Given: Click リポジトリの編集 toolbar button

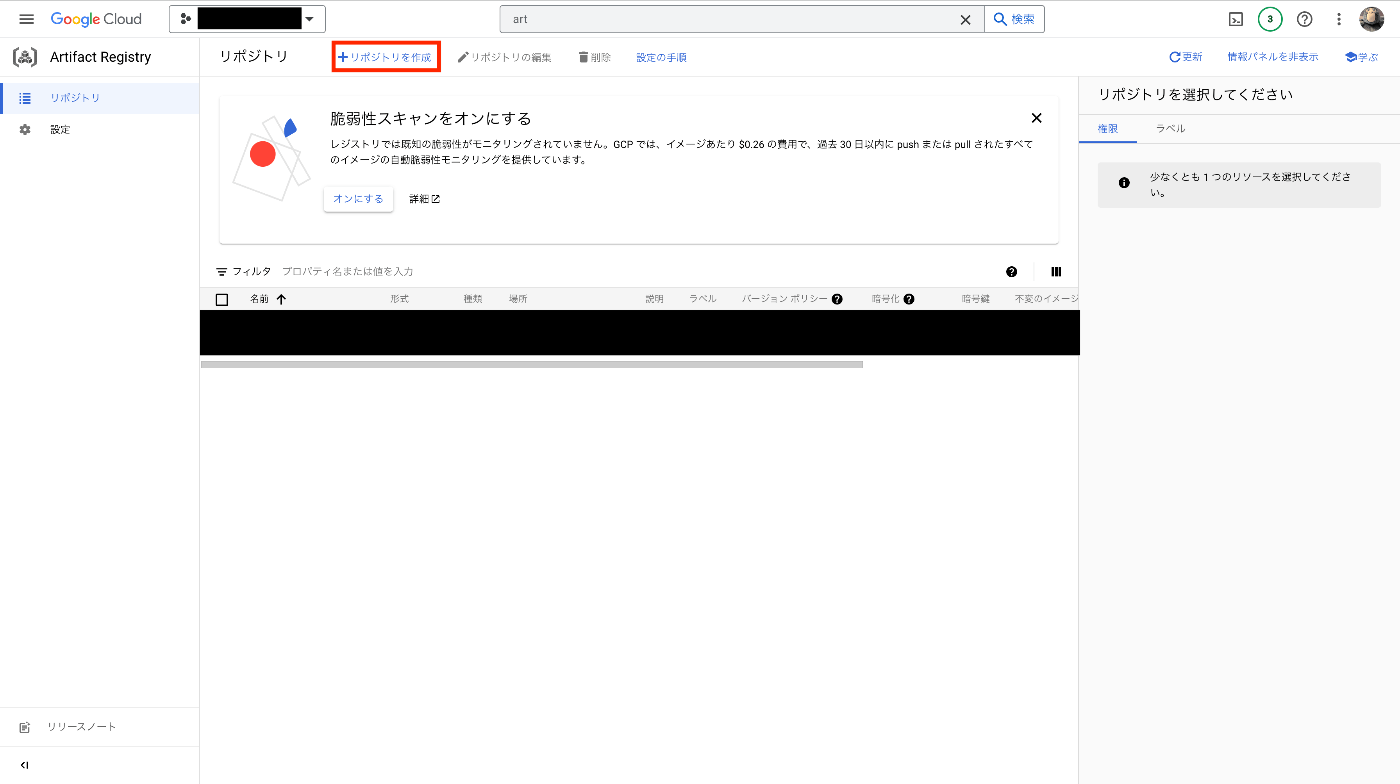Looking at the screenshot, I should pos(504,58).
